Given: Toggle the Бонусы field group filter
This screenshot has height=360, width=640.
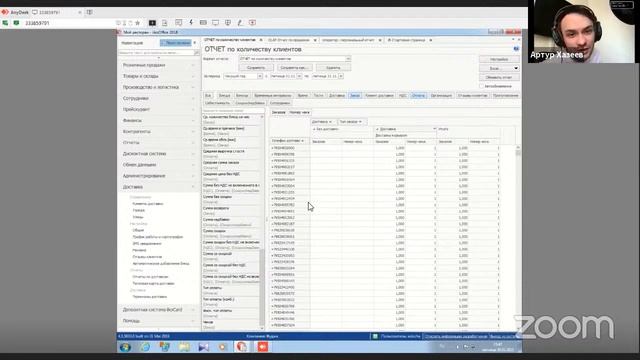Looking at the screenshot, I should (242, 96).
